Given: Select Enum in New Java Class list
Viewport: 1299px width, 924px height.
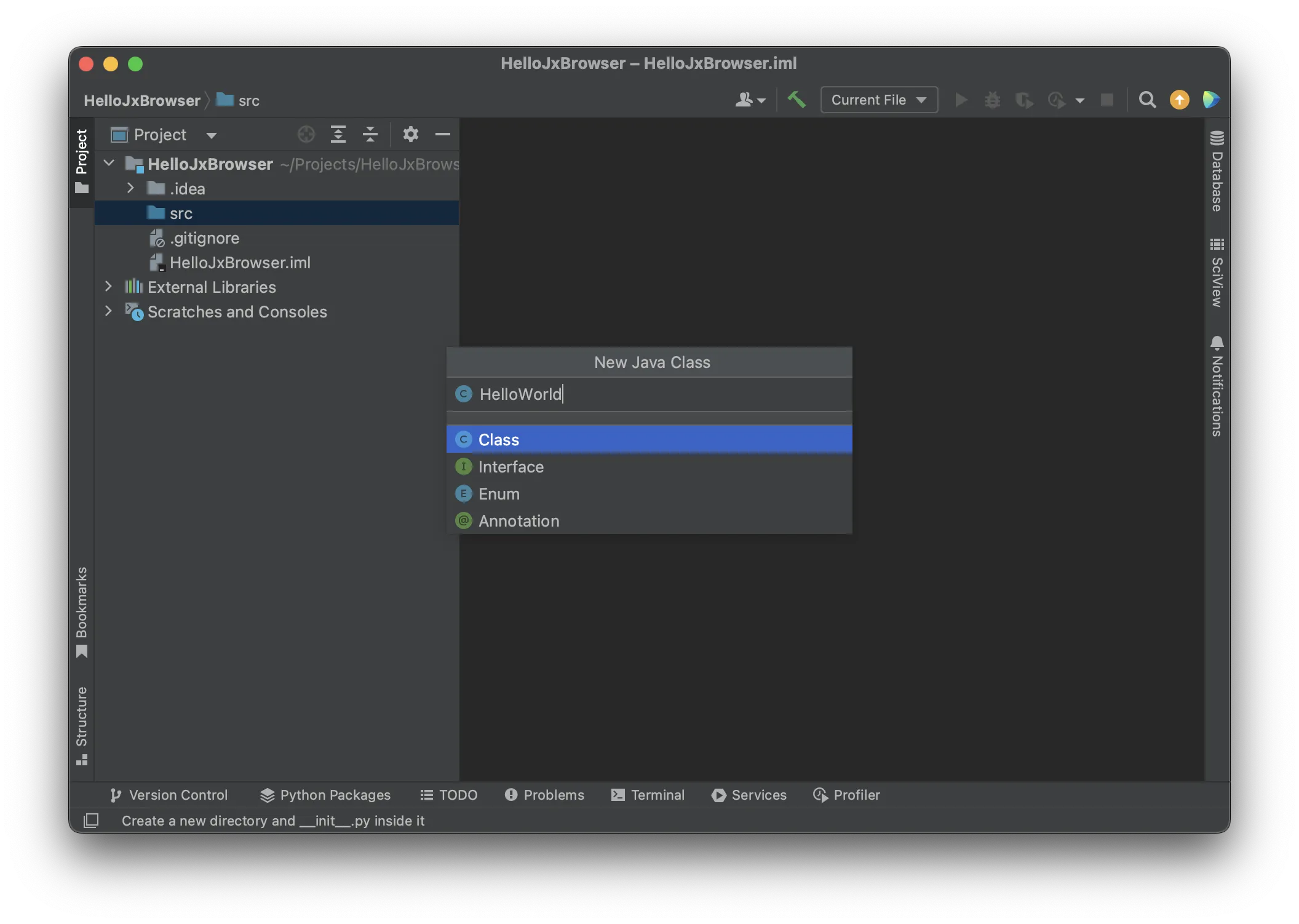Looking at the screenshot, I should point(649,494).
